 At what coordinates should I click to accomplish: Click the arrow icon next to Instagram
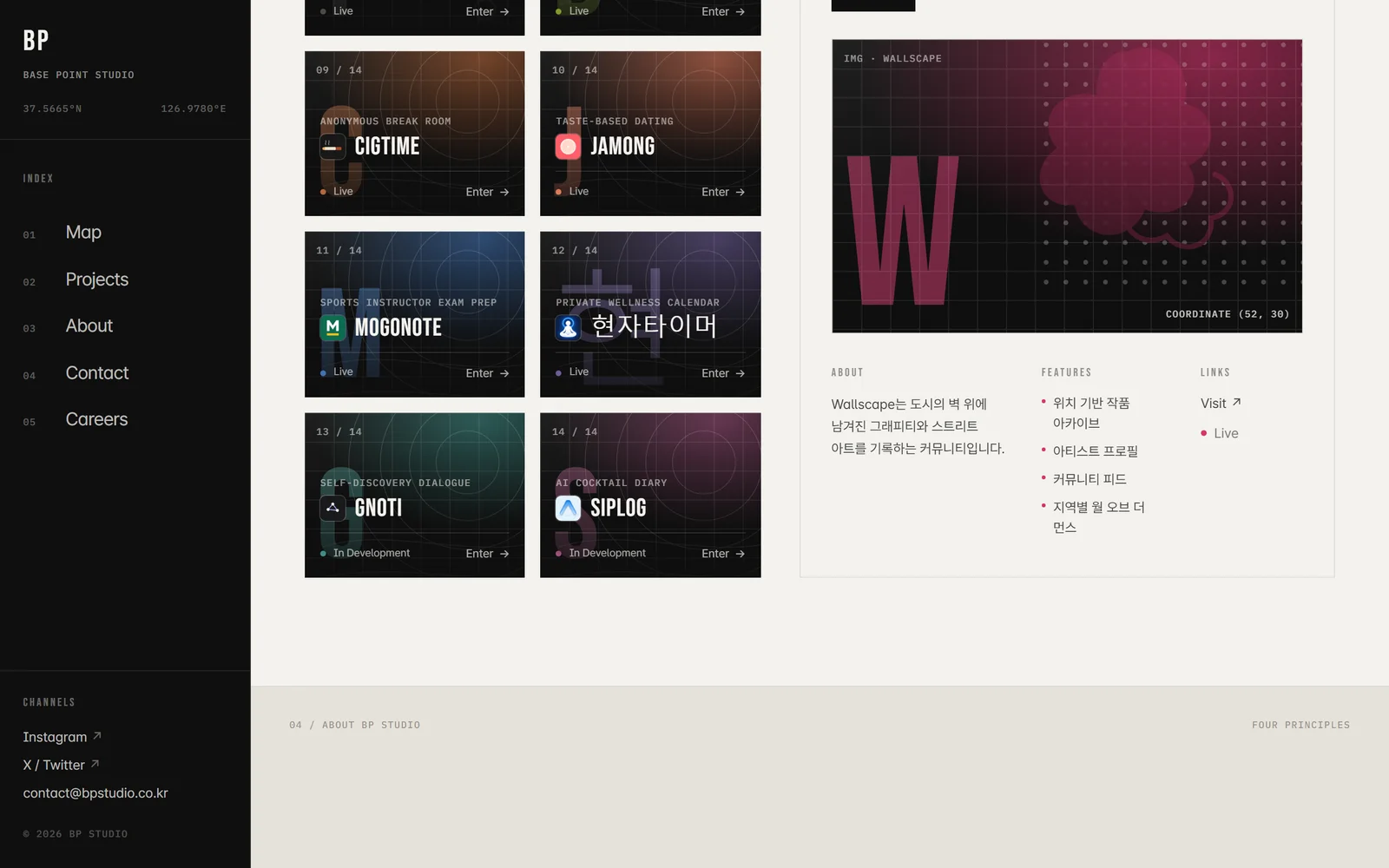point(97,736)
